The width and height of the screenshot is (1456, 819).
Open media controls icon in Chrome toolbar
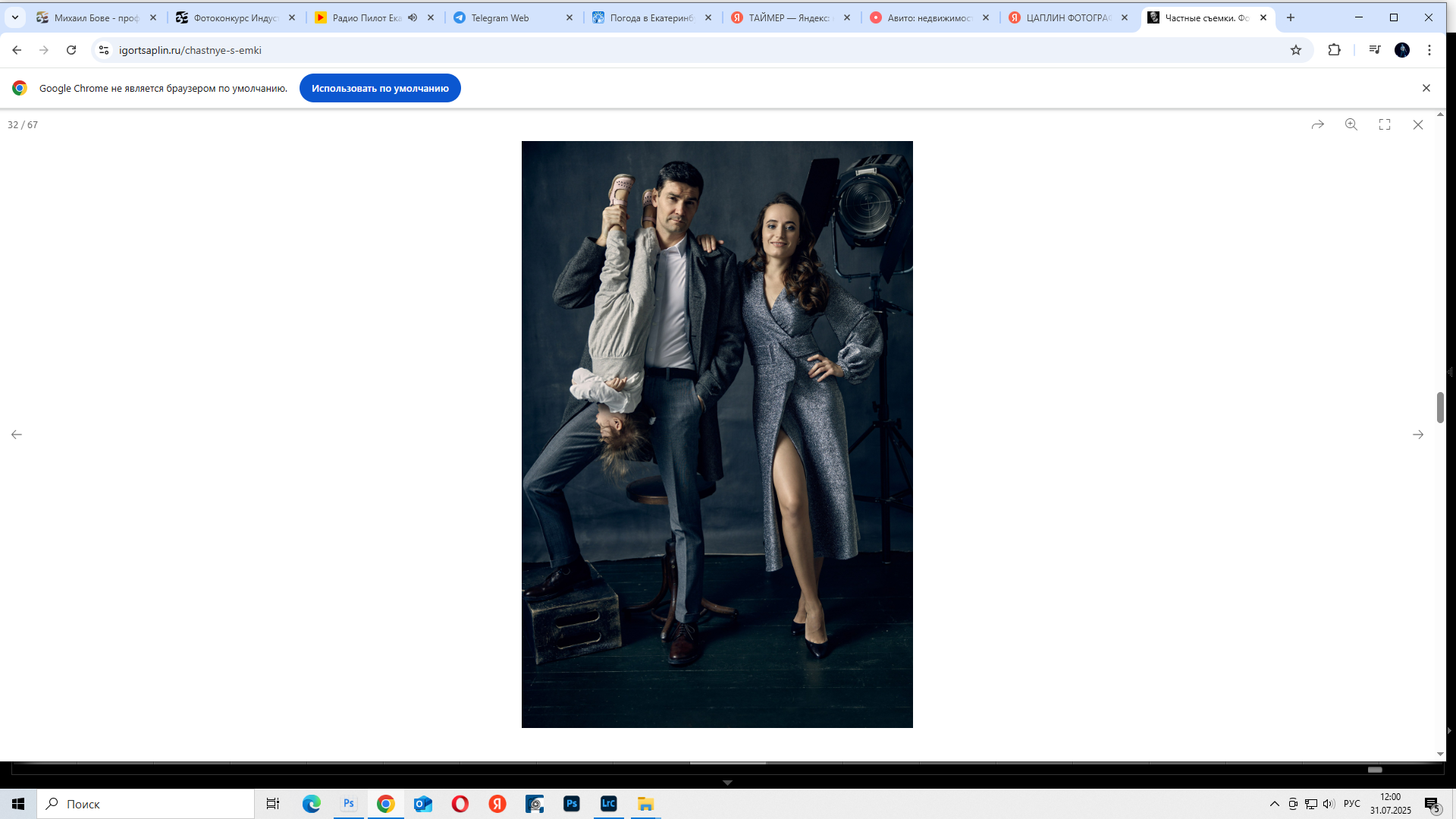[x=1375, y=50]
